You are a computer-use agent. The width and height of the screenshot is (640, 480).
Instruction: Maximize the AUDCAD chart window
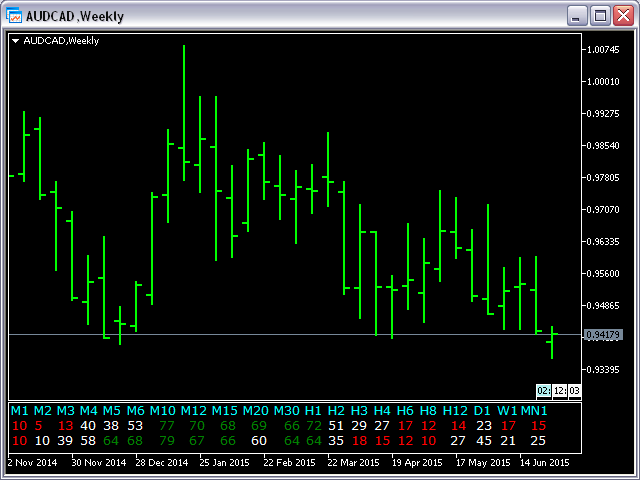(600, 15)
